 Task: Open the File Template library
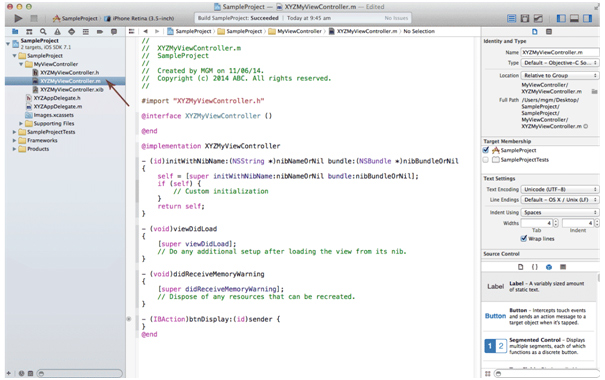(521, 267)
